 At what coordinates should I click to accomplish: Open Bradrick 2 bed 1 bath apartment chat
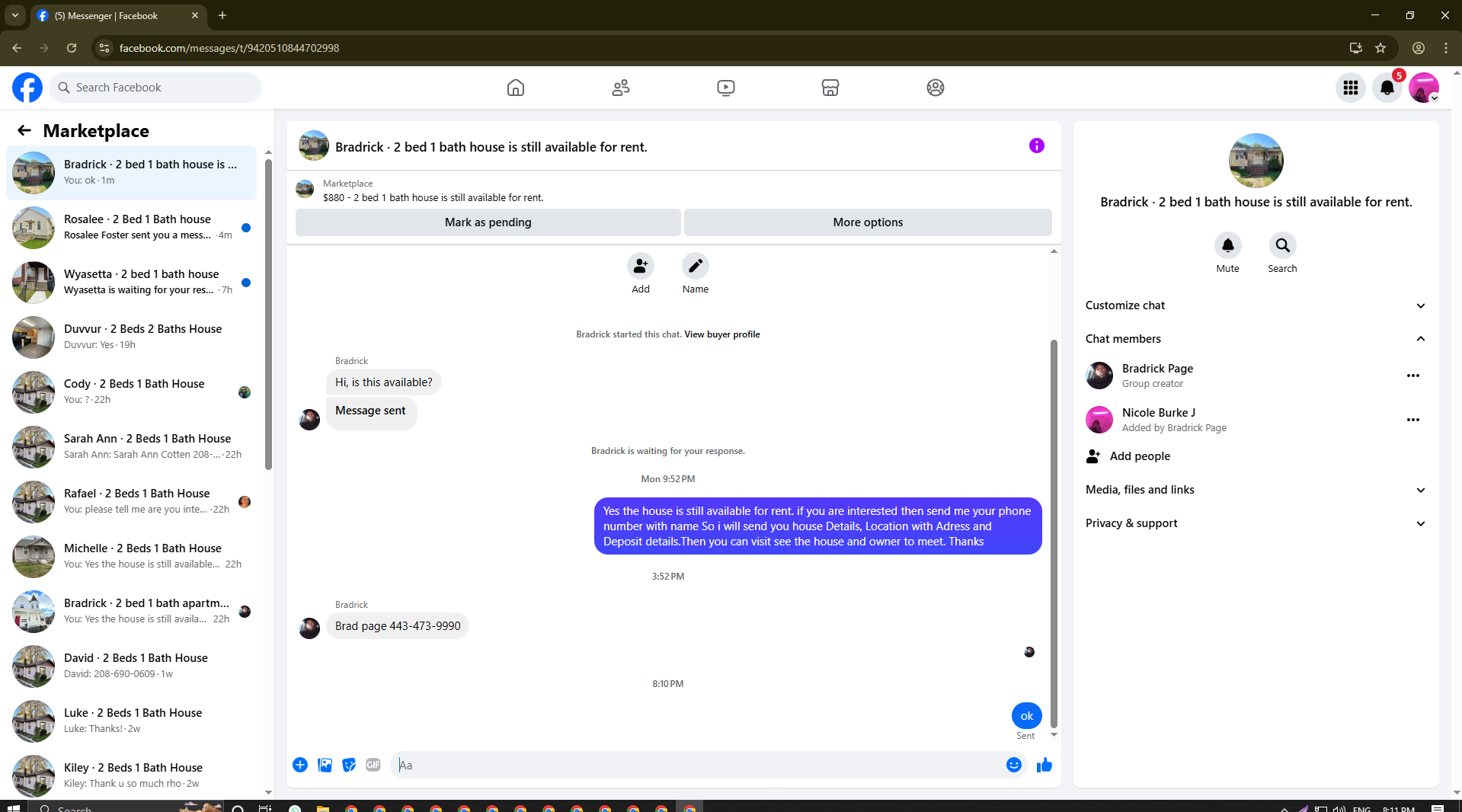pyautogui.click(x=131, y=612)
